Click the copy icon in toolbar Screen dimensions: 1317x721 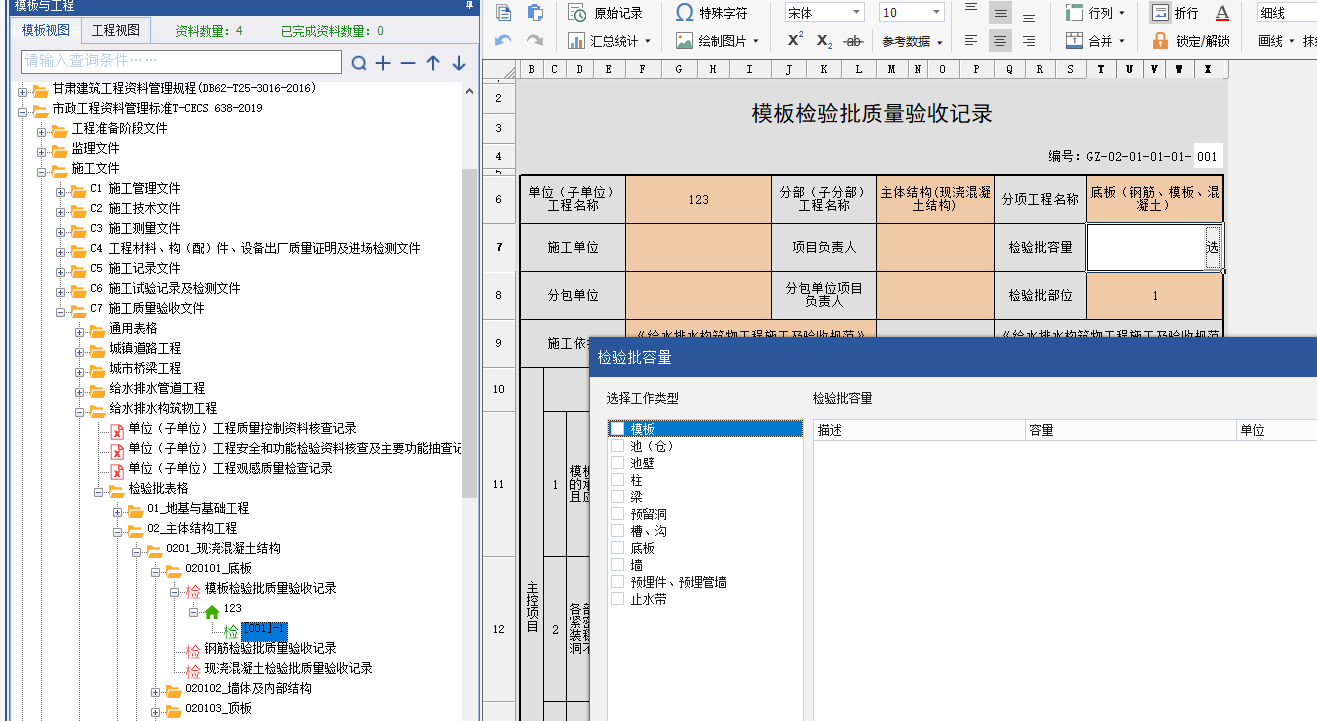click(x=504, y=13)
